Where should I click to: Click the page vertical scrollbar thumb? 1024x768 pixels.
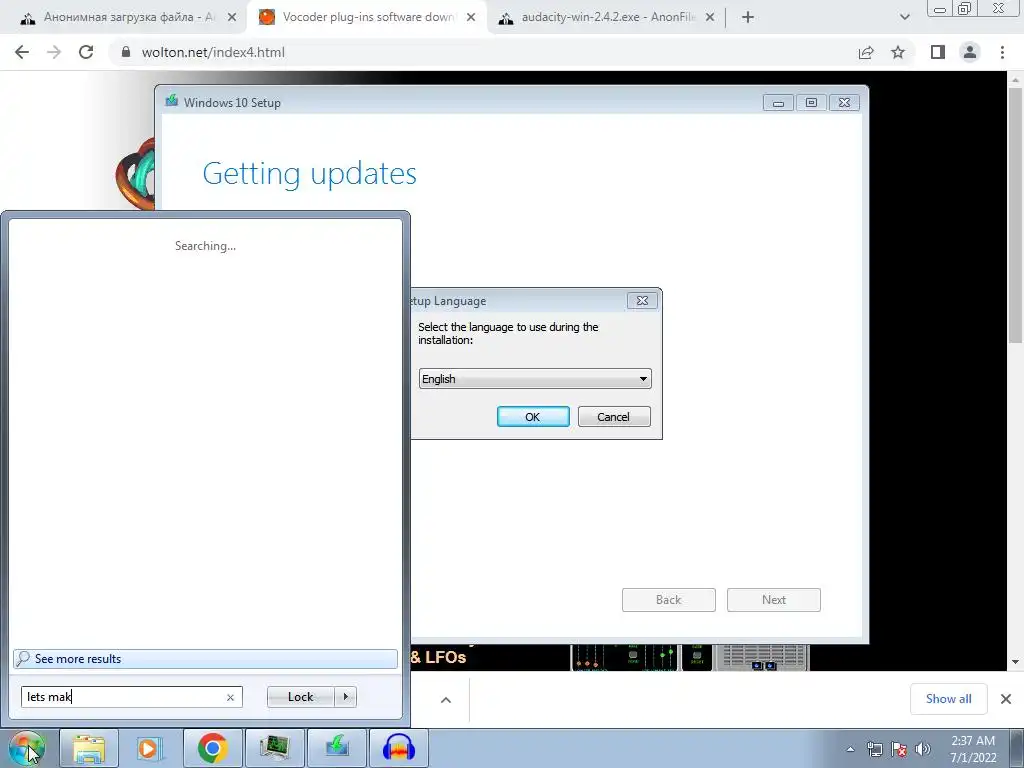[1015, 216]
